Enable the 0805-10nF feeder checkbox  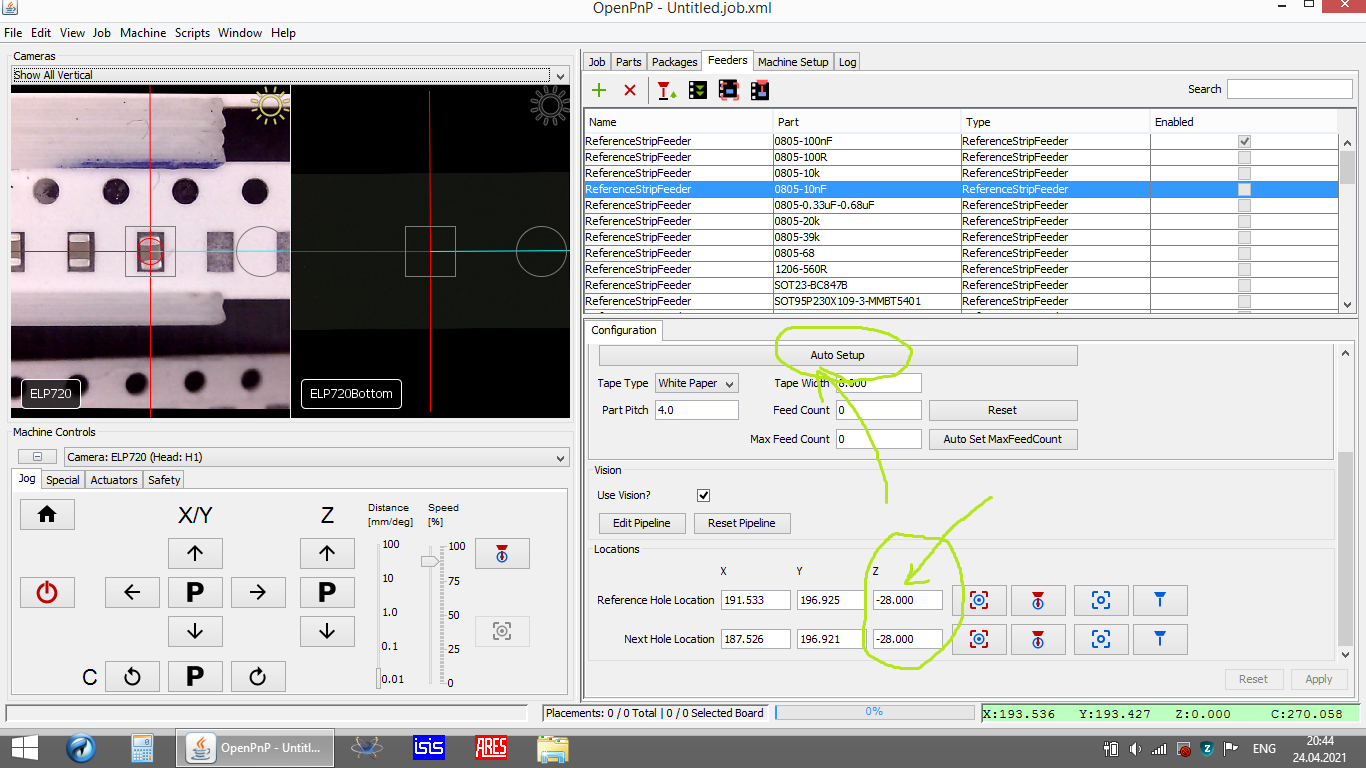pos(1244,189)
